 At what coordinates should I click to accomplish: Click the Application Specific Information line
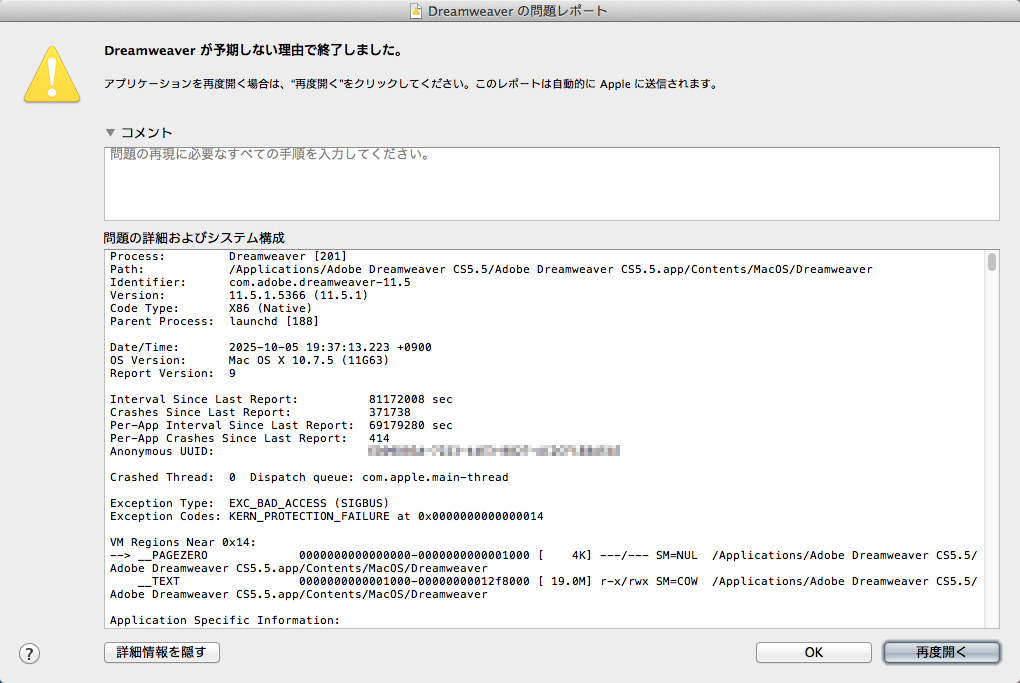click(224, 620)
